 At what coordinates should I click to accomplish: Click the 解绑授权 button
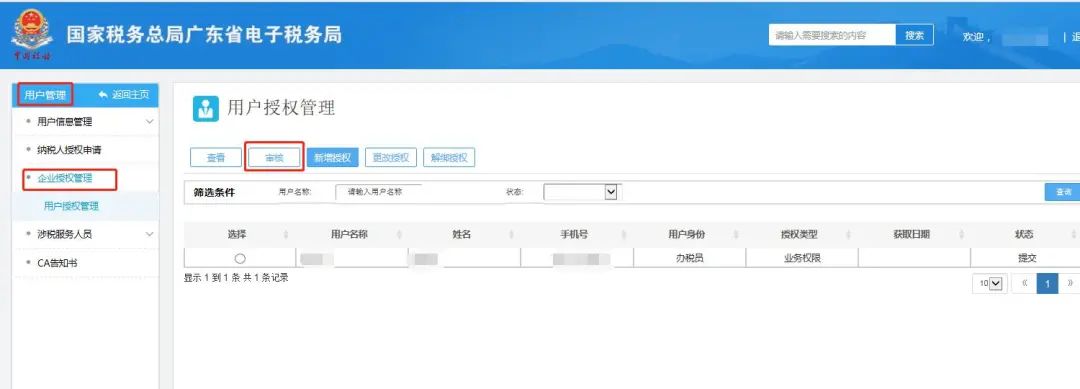coord(449,158)
